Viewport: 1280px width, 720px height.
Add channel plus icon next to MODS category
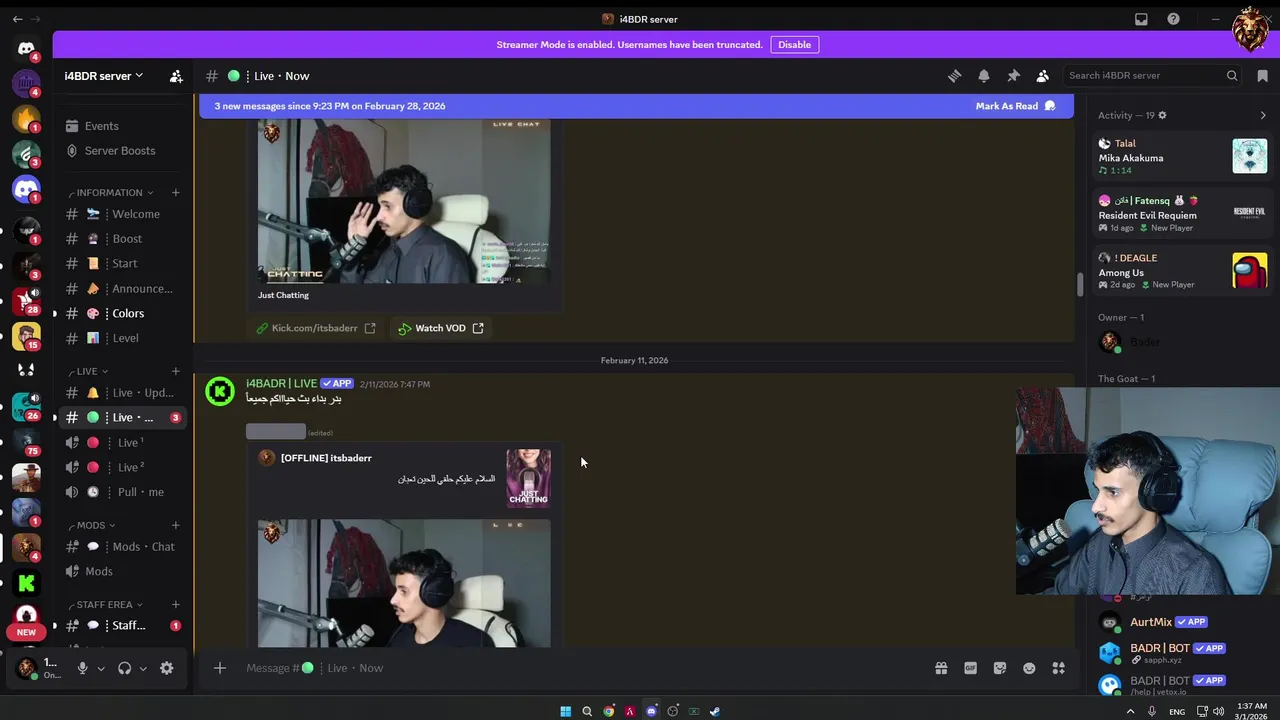tap(176, 525)
